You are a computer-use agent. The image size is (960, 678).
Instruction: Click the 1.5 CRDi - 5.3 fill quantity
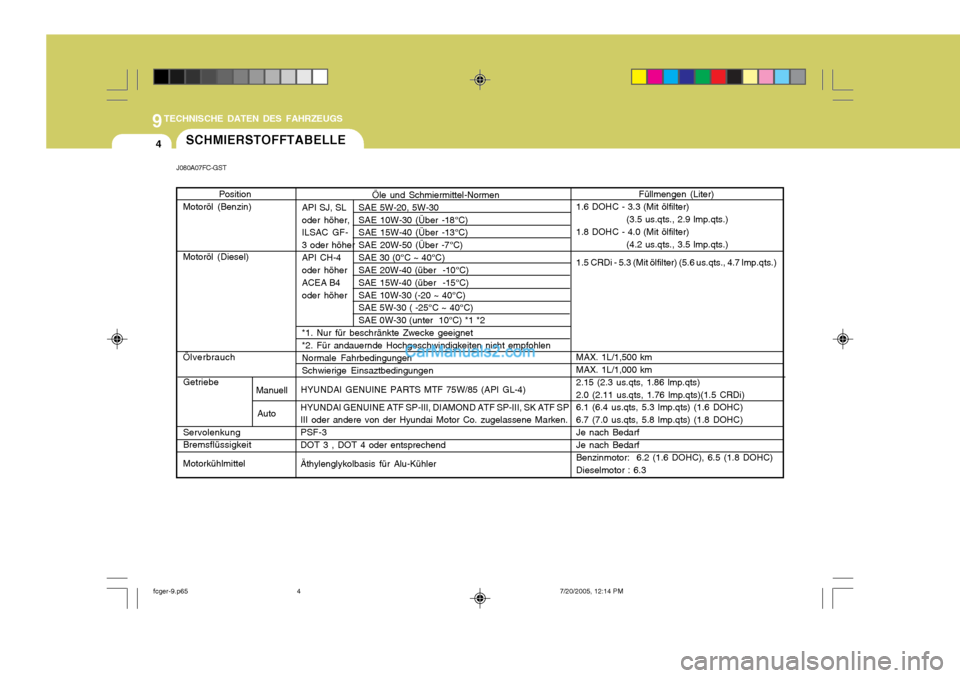click(x=676, y=263)
